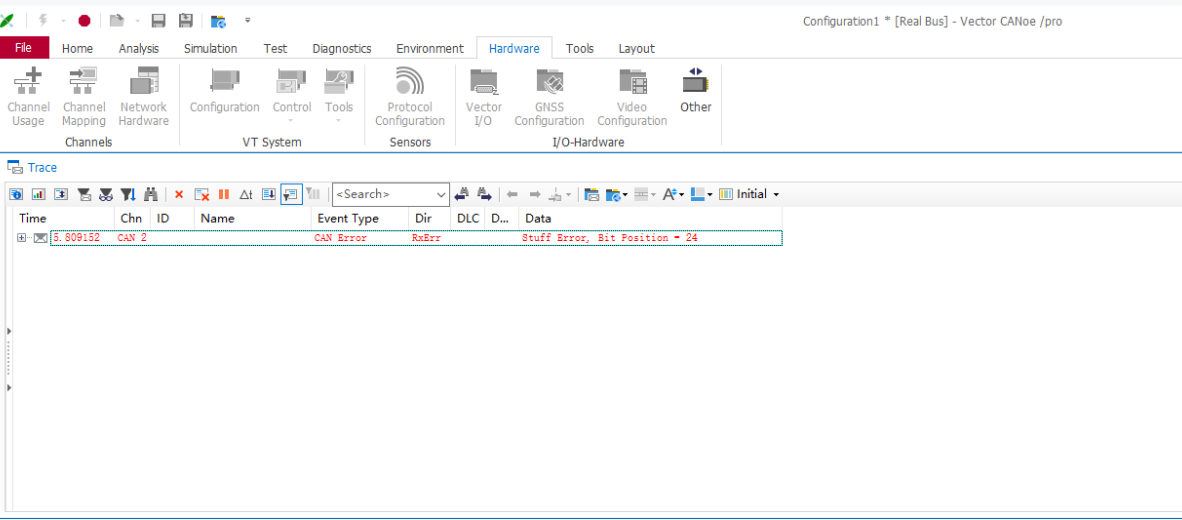1182x520 pixels.
Task: Click the third Trace toolbar icon with arrows
Action: point(61,194)
